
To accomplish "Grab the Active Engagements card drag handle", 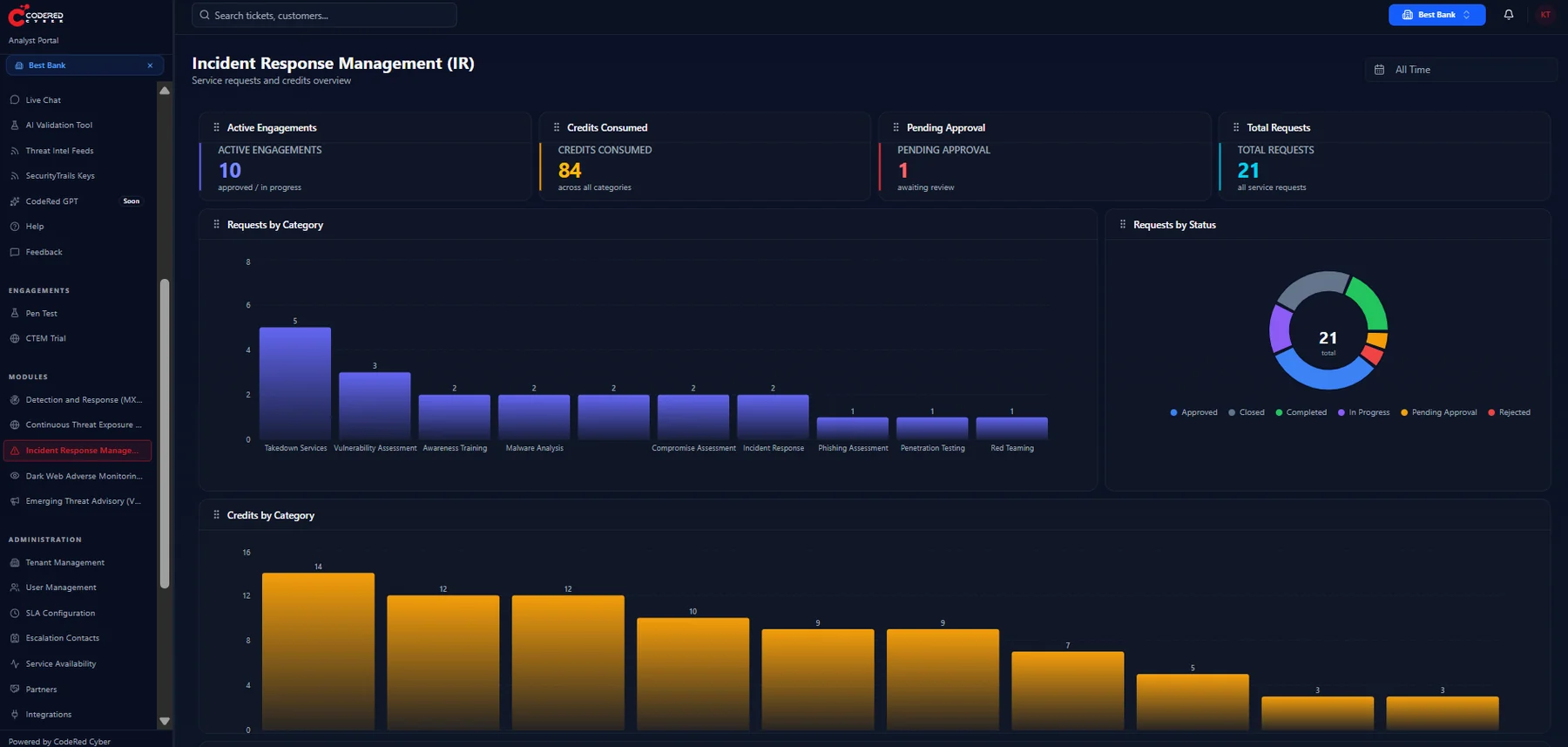I will coord(216,127).
